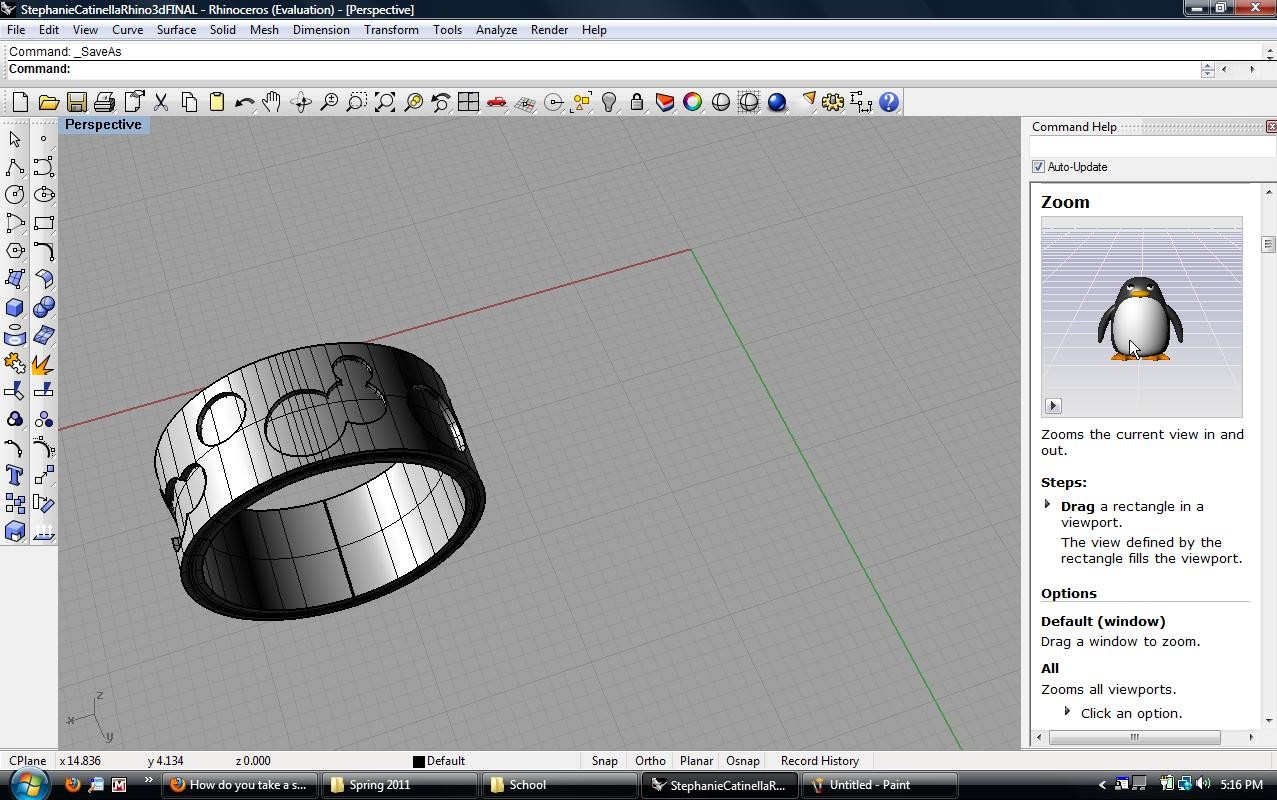Image resolution: width=1277 pixels, height=800 pixels.
Task: Click the blue Render sphere icon
Action: (776, 102)
